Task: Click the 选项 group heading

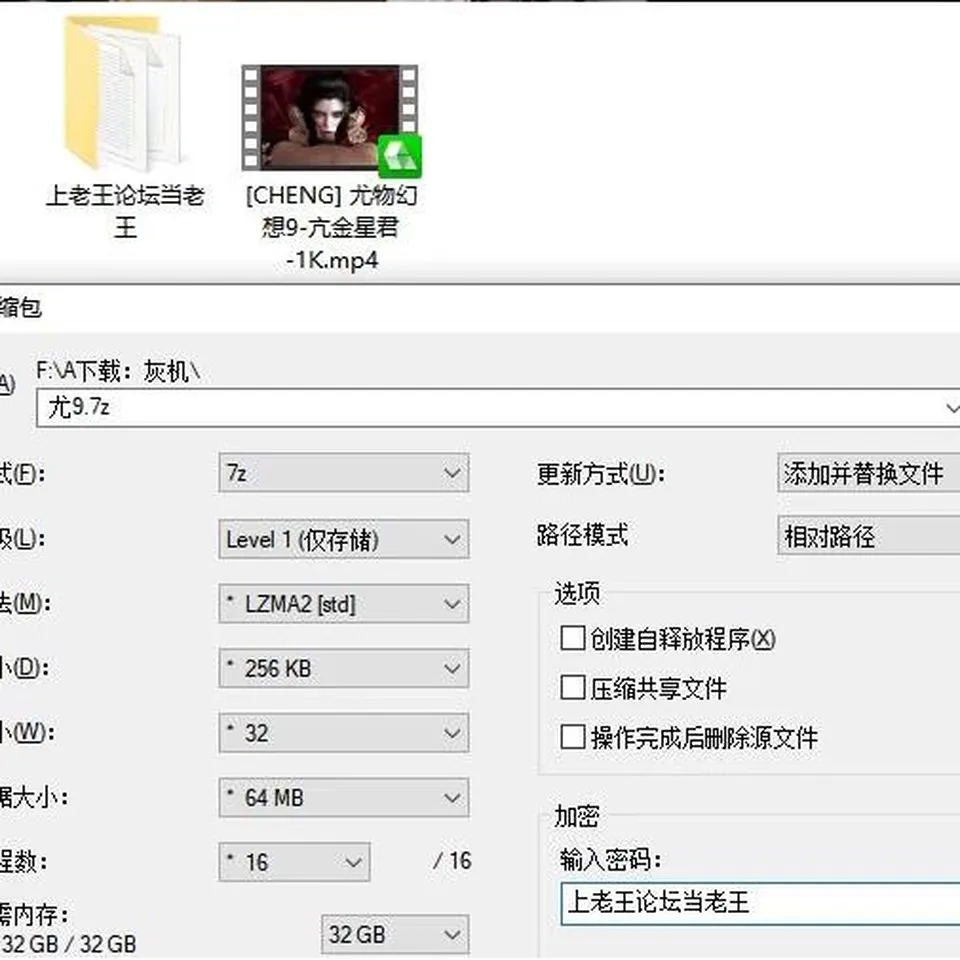Action: (577, 593)
